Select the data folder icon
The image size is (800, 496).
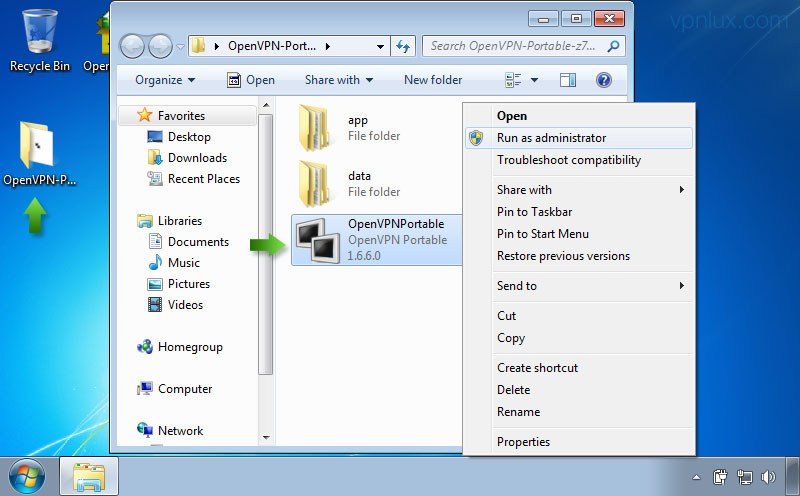click(x=314, y=184)
